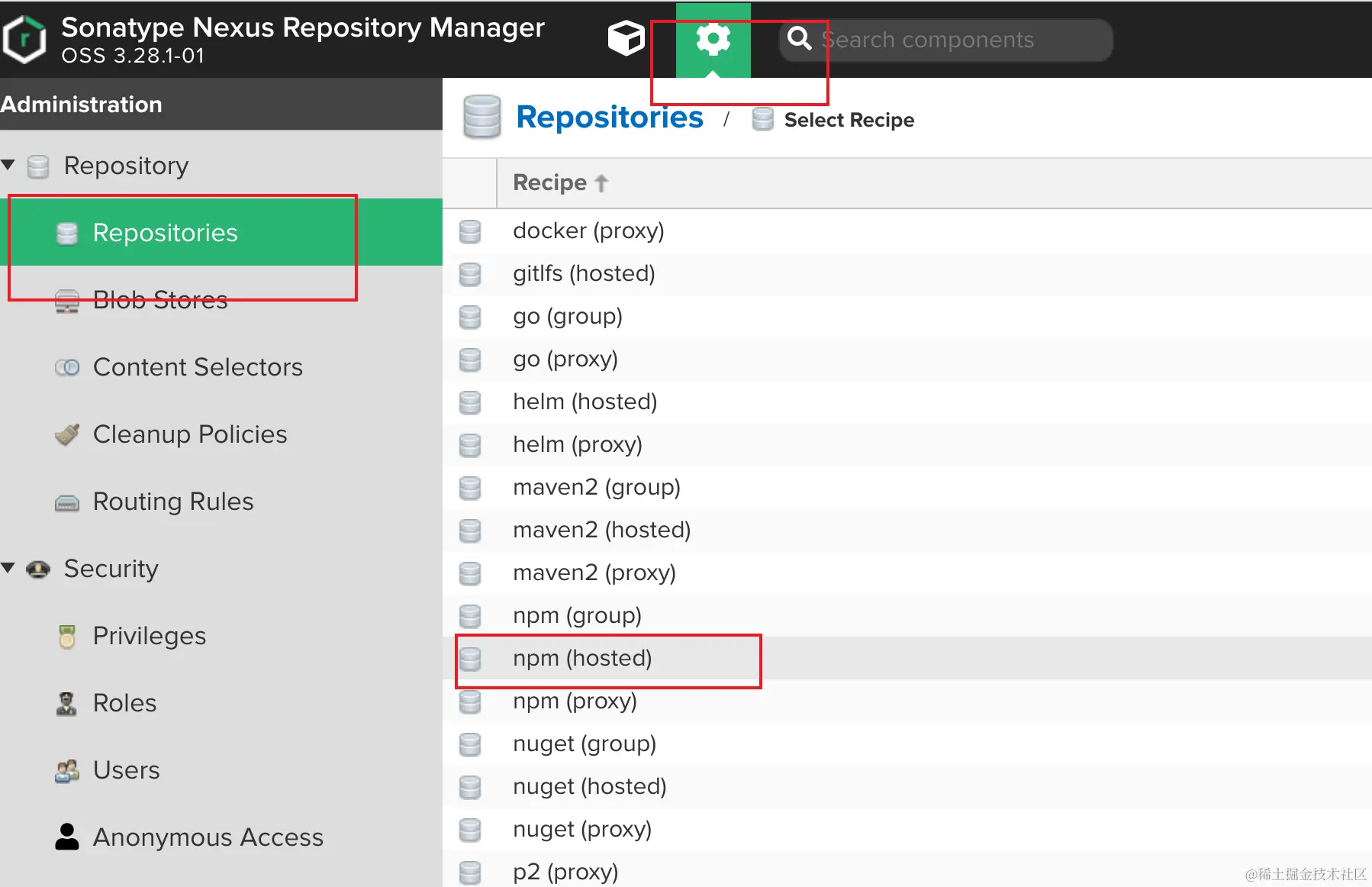Click the nuget (hosted) row database icon
This screenshot has height=887, width=1372.
tap(470, 787)
